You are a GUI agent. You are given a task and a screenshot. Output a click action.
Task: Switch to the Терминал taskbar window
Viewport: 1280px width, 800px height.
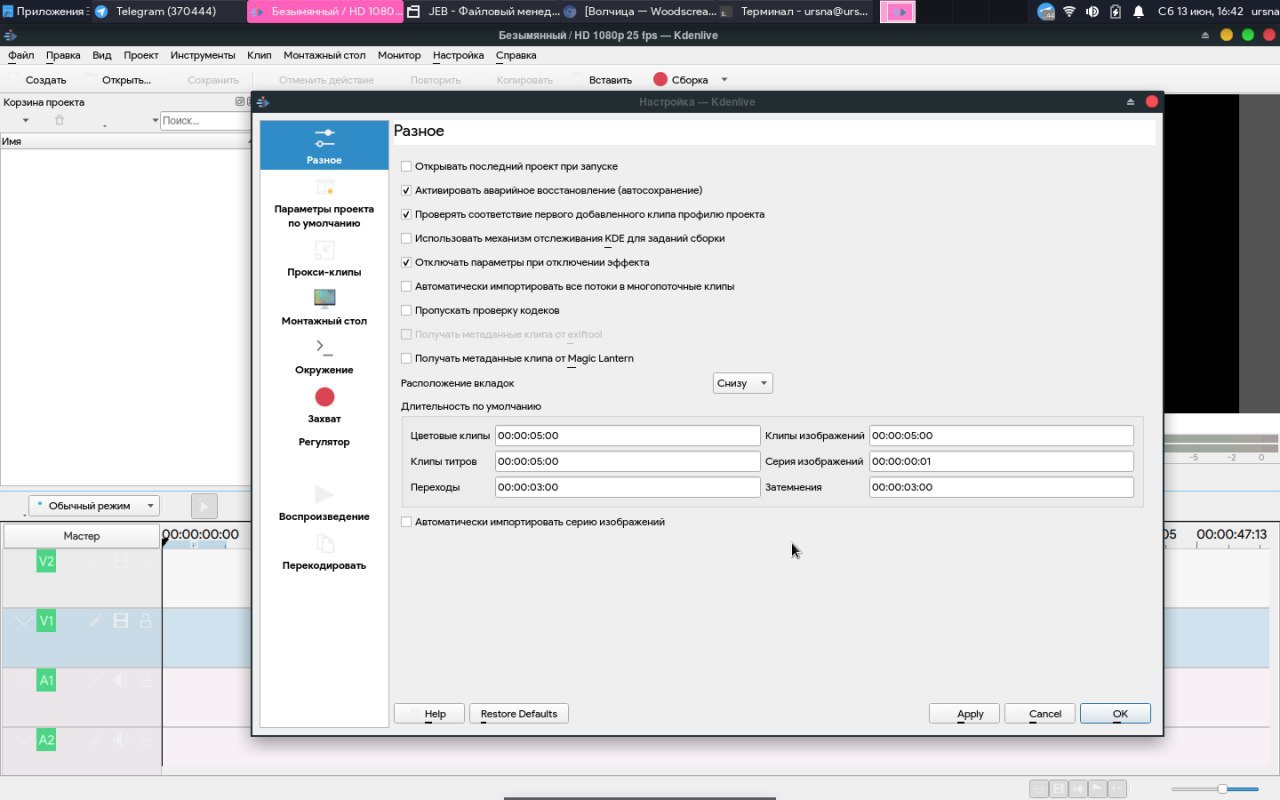(794, 12)
